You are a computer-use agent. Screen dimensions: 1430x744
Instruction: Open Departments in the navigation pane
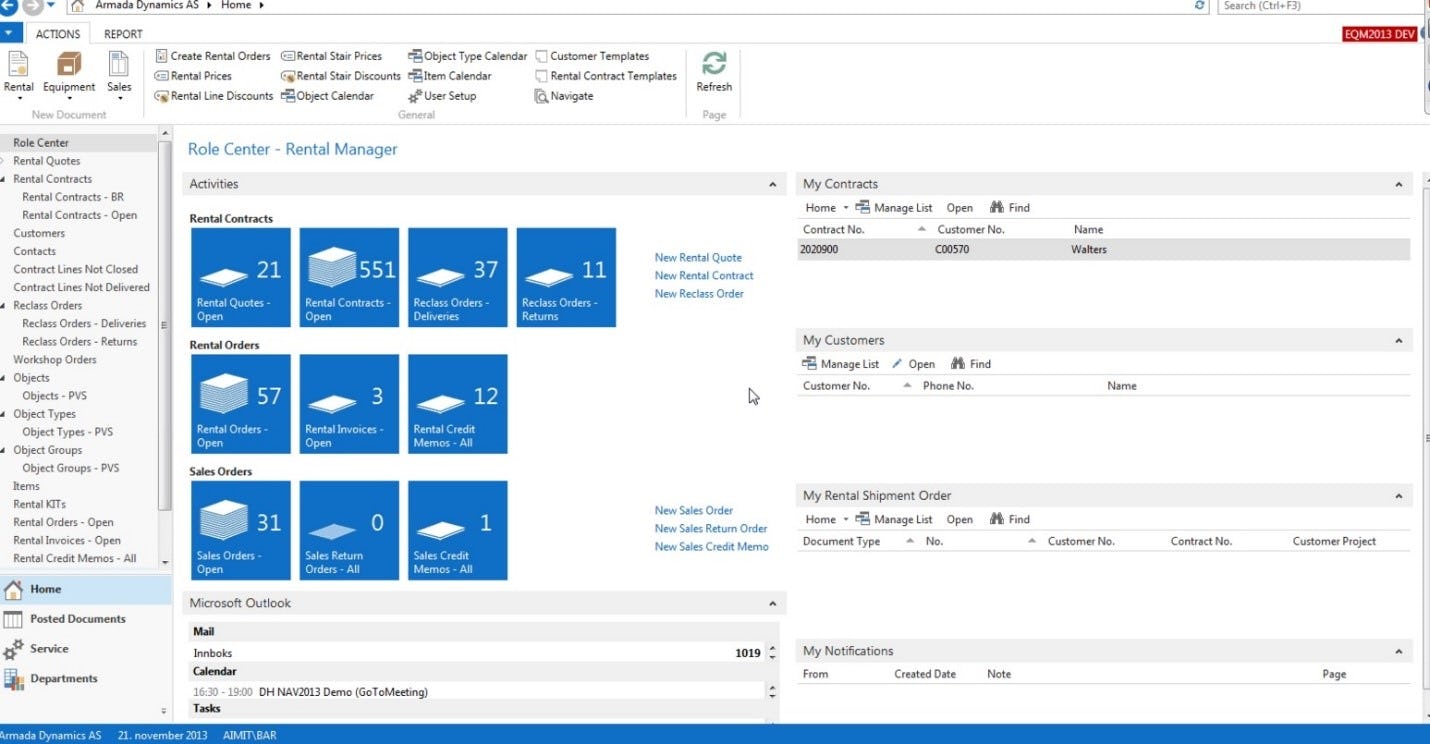[86, 679]
